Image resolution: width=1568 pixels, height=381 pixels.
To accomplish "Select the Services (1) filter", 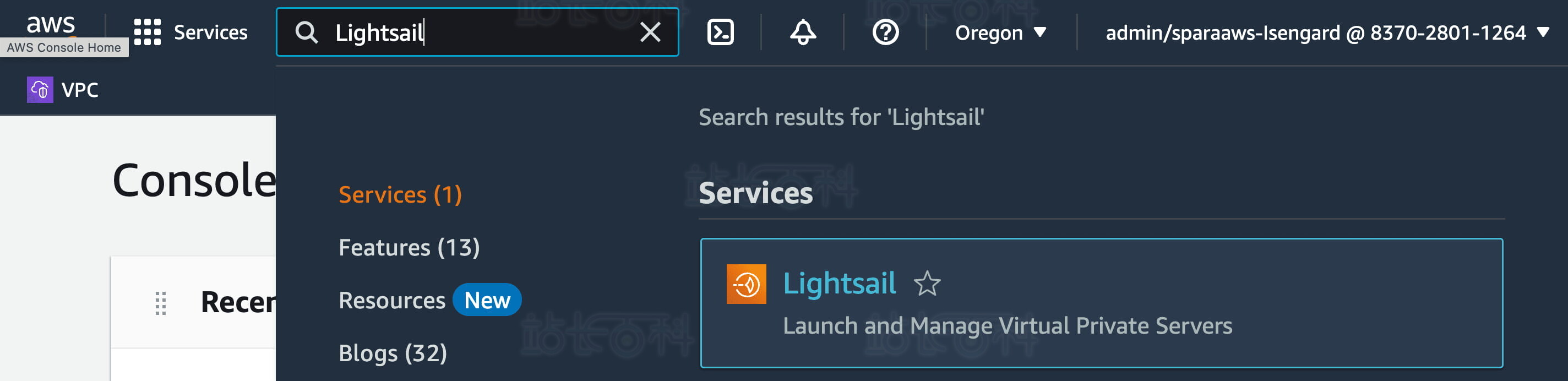I will 400,195.
